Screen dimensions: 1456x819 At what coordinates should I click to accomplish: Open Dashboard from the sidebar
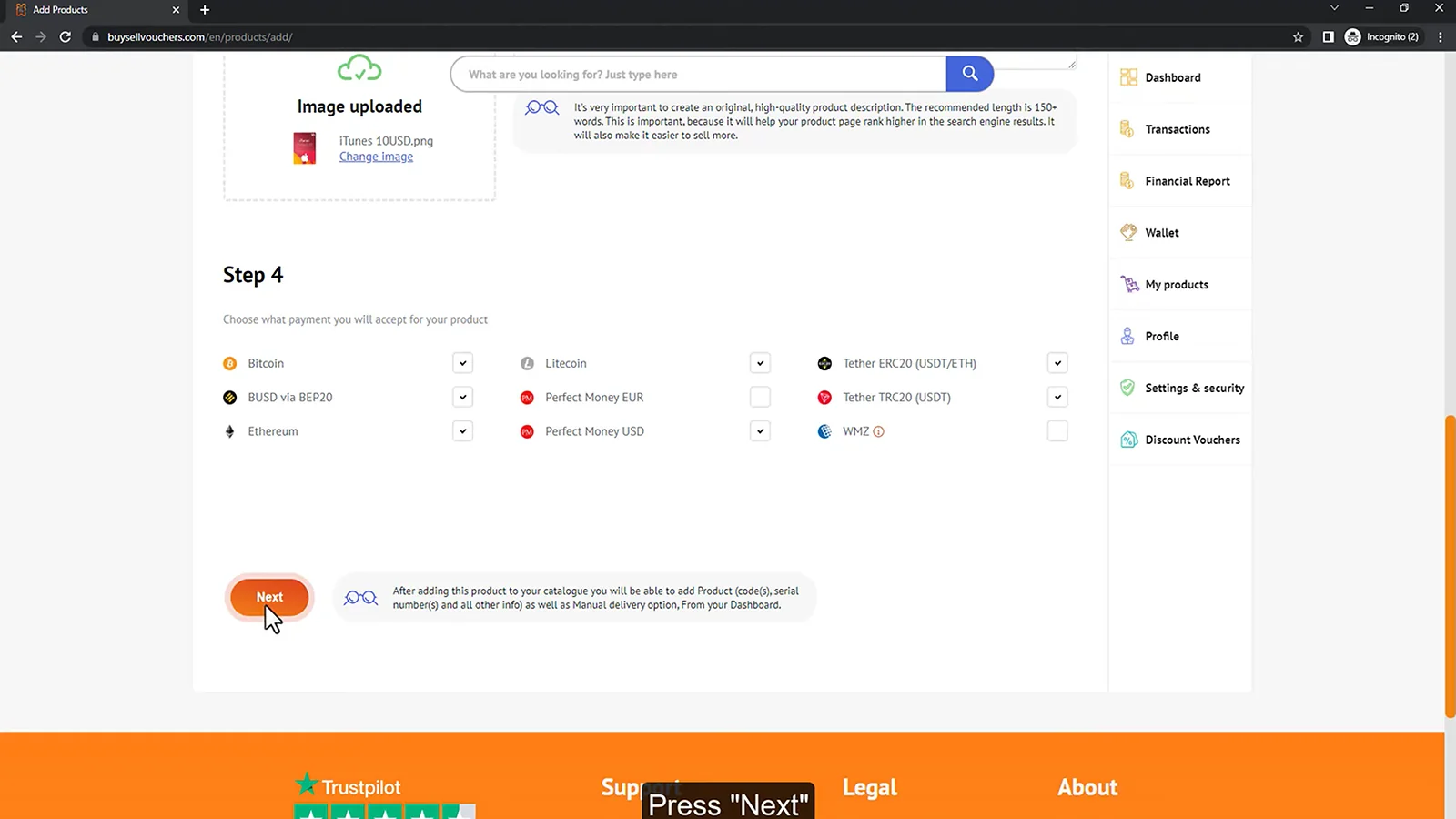click(x=1172, y=77)
